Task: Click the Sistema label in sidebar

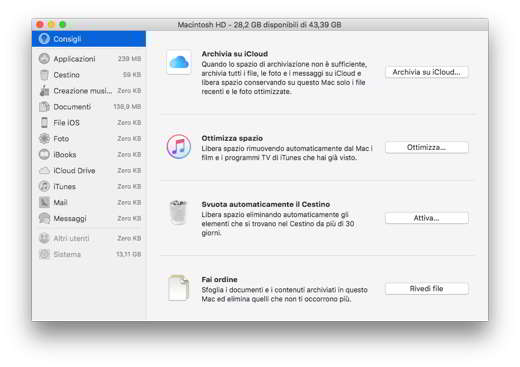Action: (67, 254)
